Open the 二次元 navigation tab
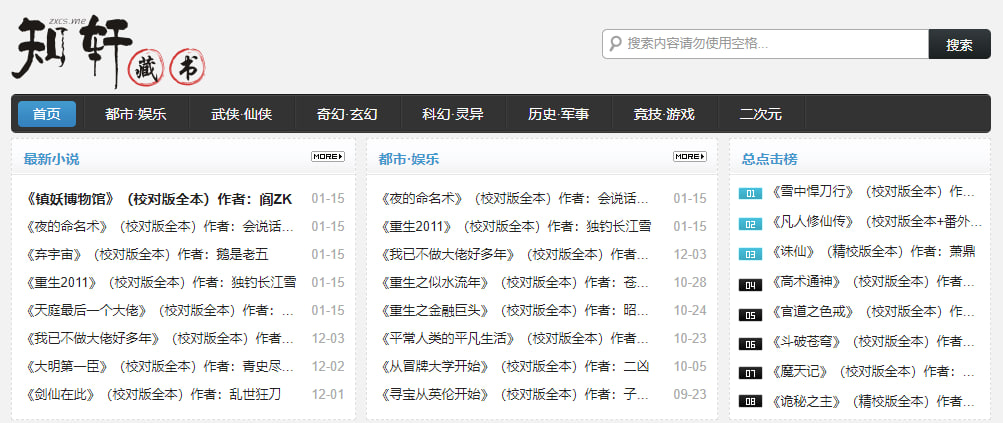The height and width of the screenshot is (423, 1003). (761, 114)
